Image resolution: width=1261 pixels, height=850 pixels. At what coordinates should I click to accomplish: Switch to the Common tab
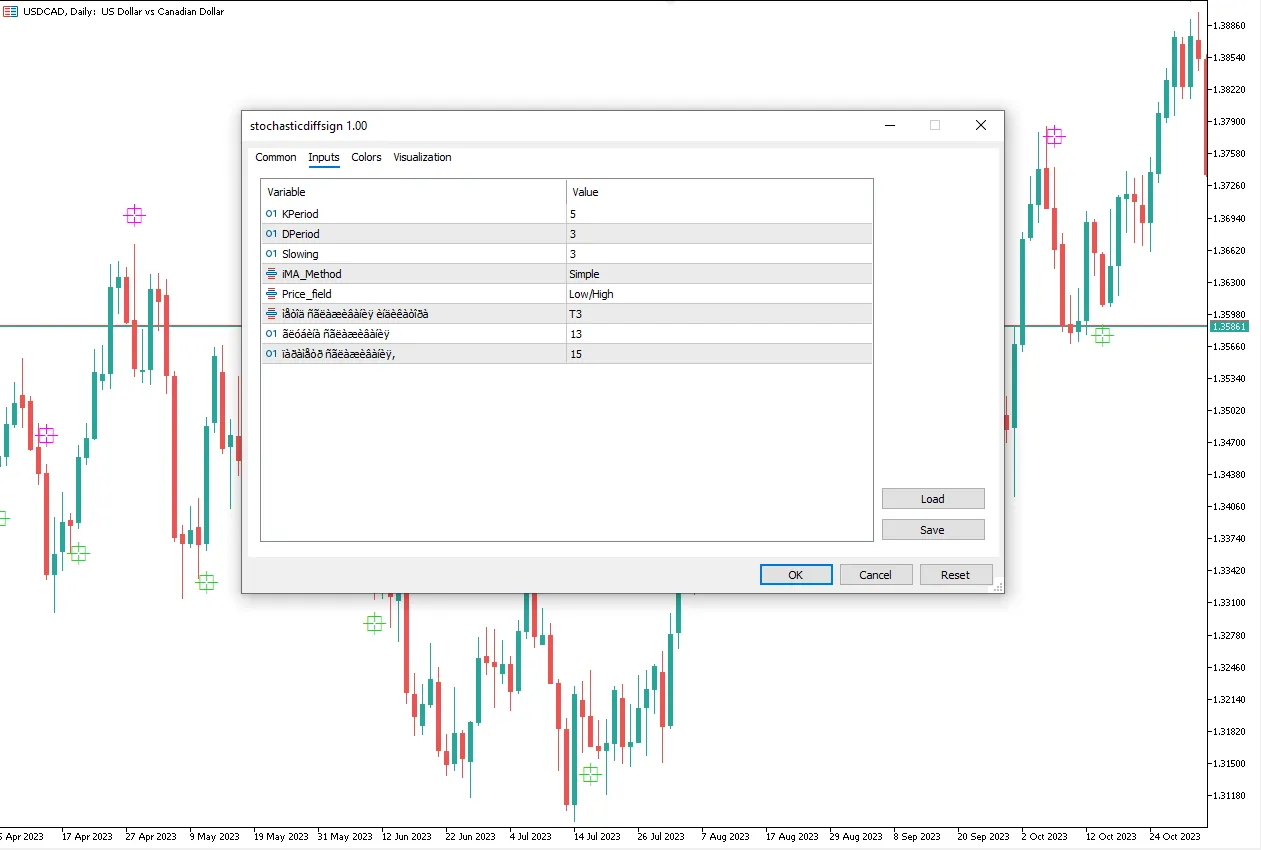pos(276,157)
